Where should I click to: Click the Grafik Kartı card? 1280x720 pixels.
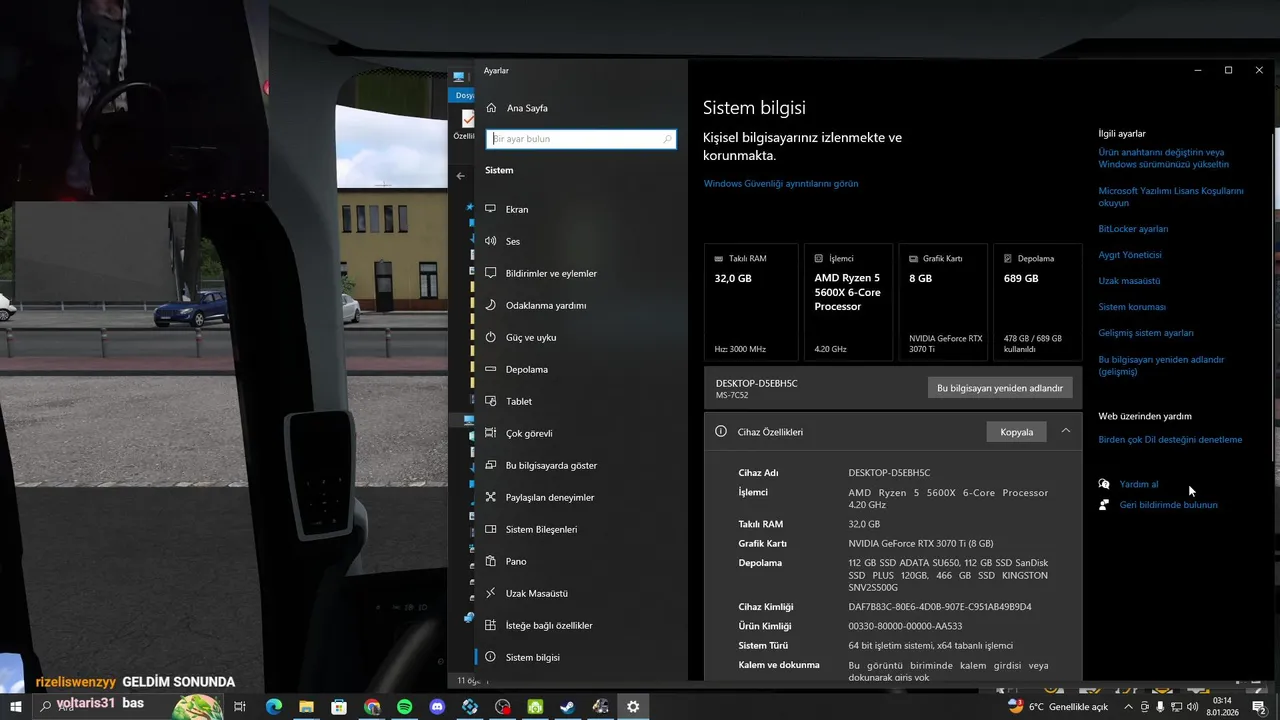point(943,302)
